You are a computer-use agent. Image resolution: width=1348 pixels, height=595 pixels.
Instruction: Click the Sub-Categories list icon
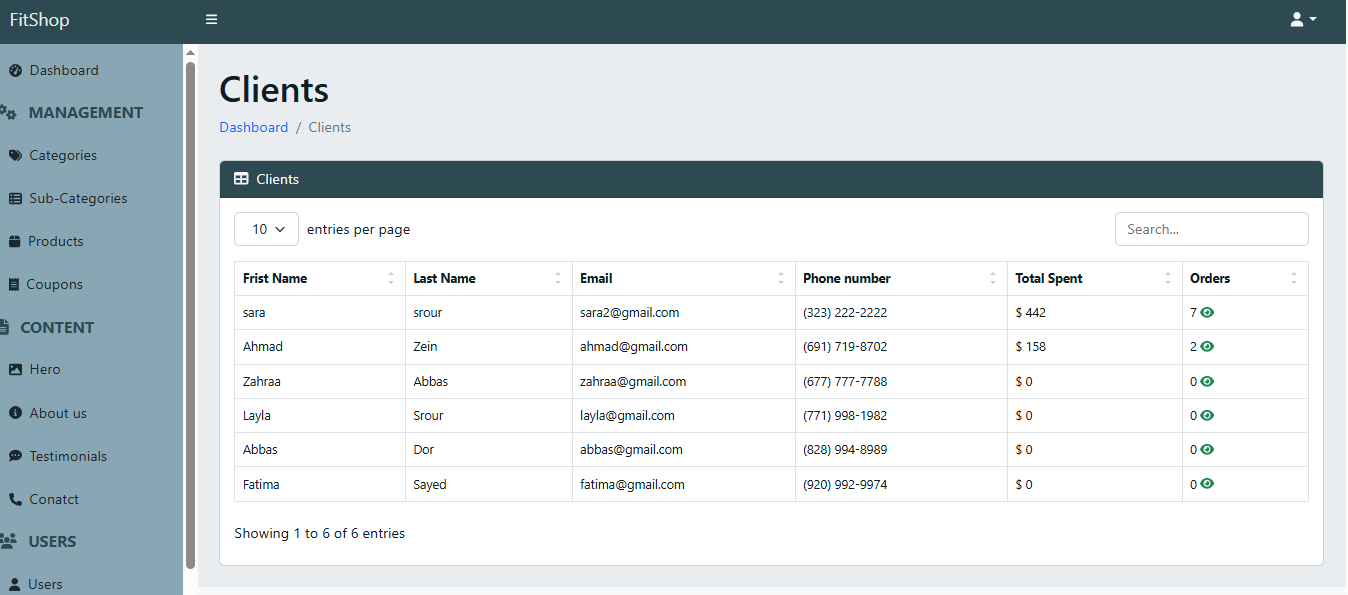tap(15, 199)
